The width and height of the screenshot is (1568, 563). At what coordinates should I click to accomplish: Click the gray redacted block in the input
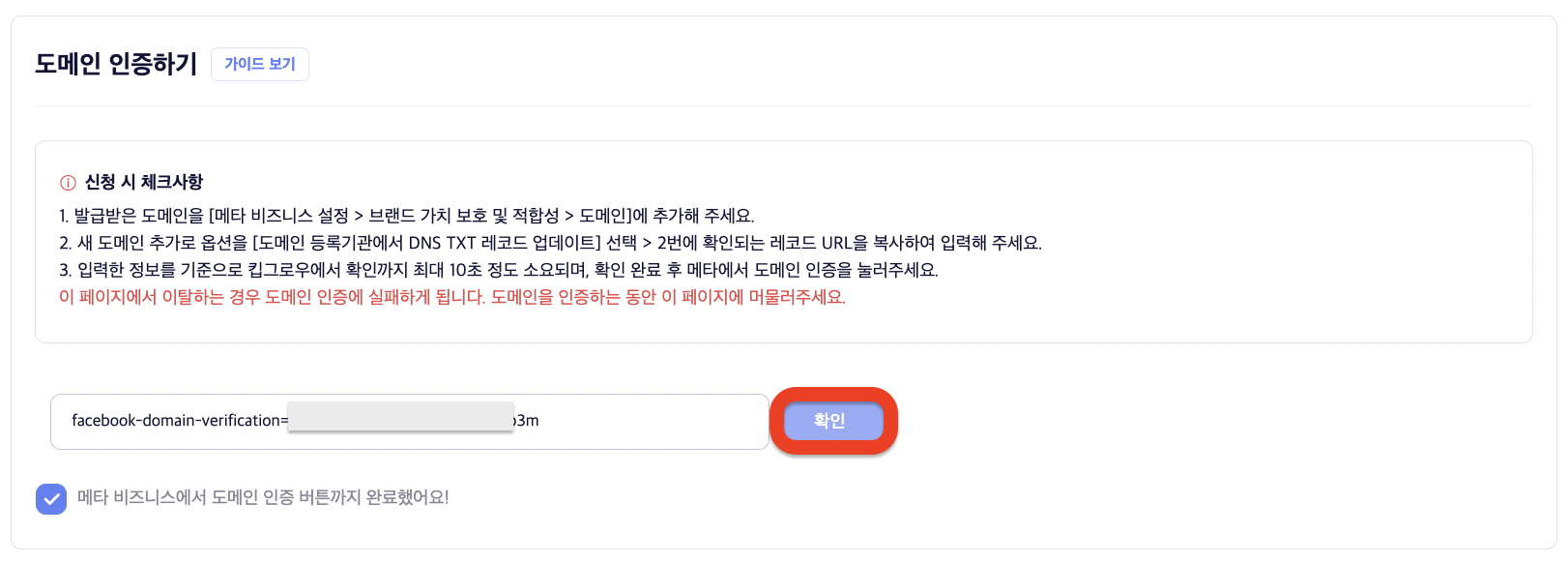(400, 417)
